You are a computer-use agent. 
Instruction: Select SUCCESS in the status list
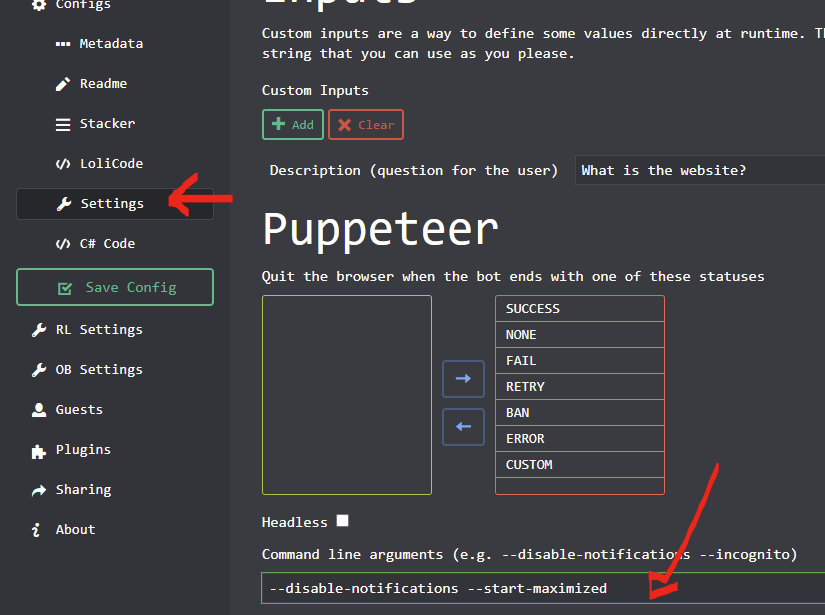pyautogui.click(x=580, y=309)
